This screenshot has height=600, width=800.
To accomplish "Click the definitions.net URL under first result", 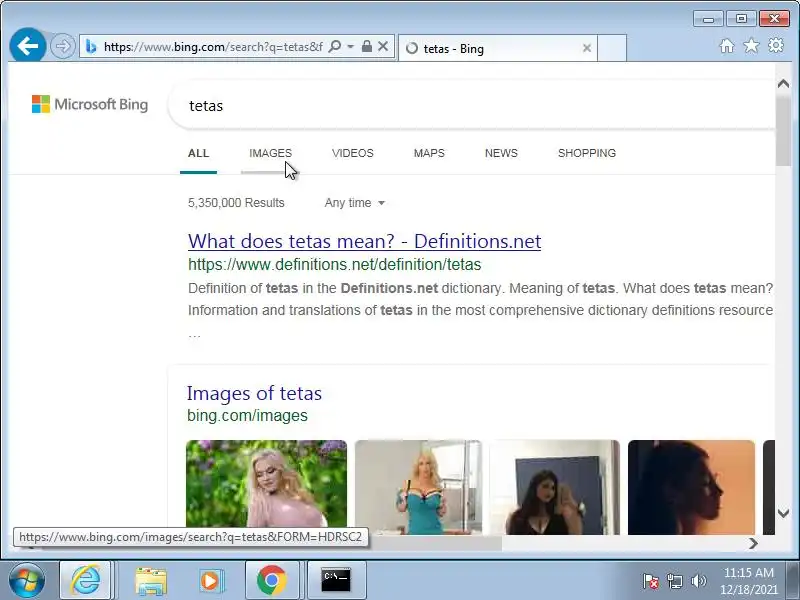I will (x=335, y=265).
